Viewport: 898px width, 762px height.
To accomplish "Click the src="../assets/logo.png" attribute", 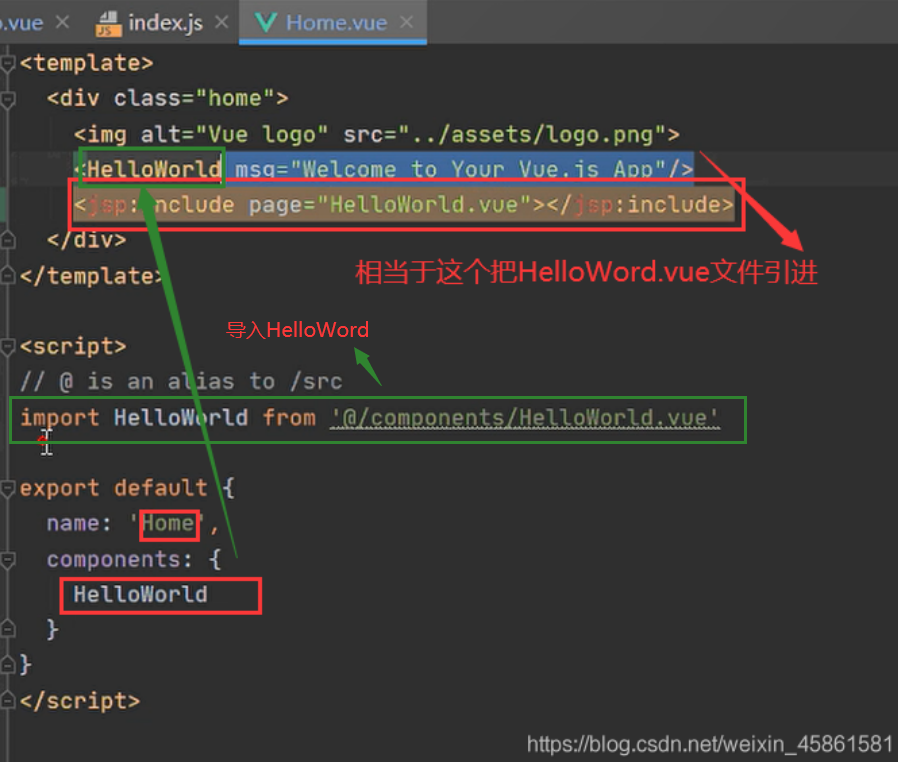I will point(504,135).
